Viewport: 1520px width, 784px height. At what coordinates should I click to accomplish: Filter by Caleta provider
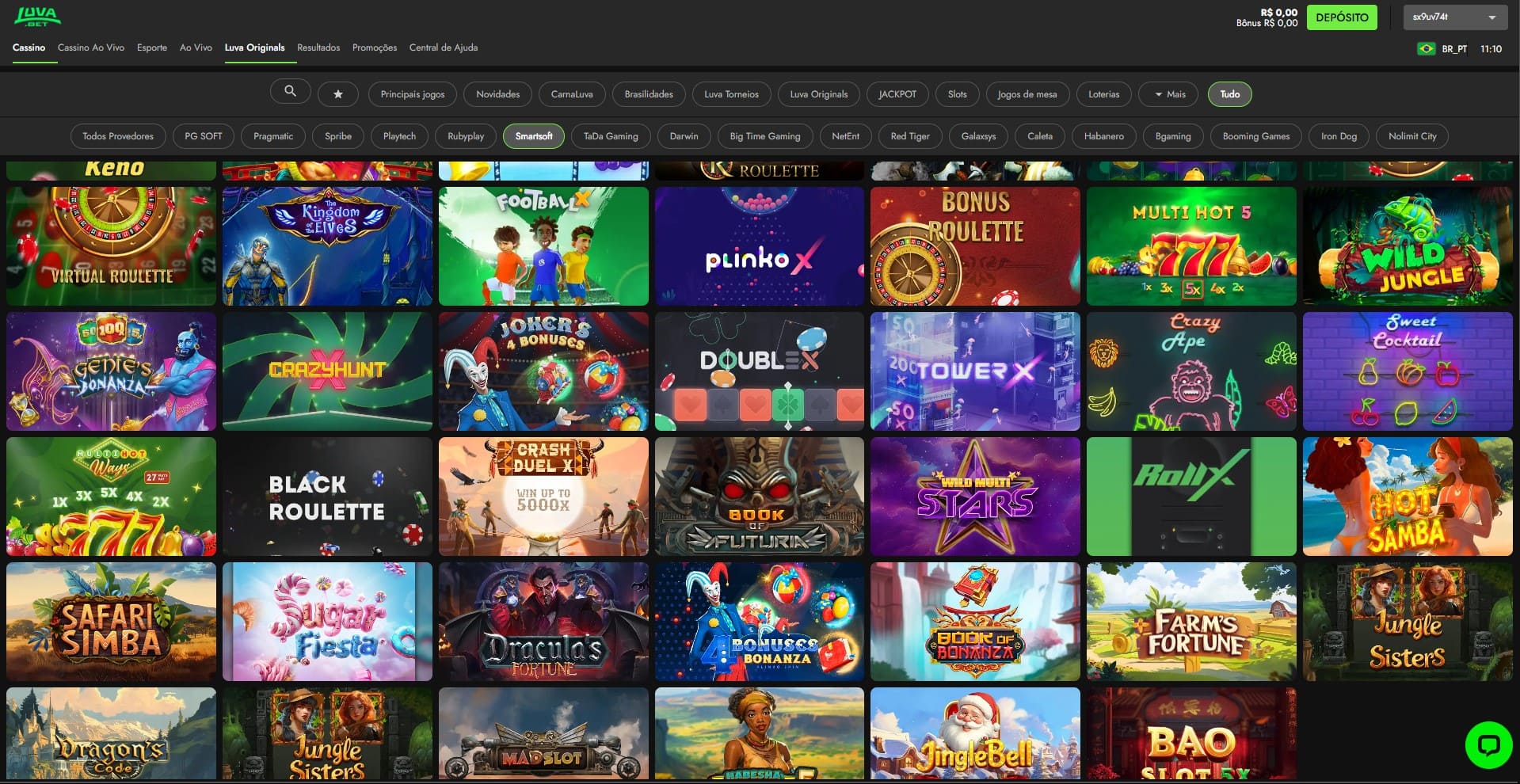coord(1040,136)
